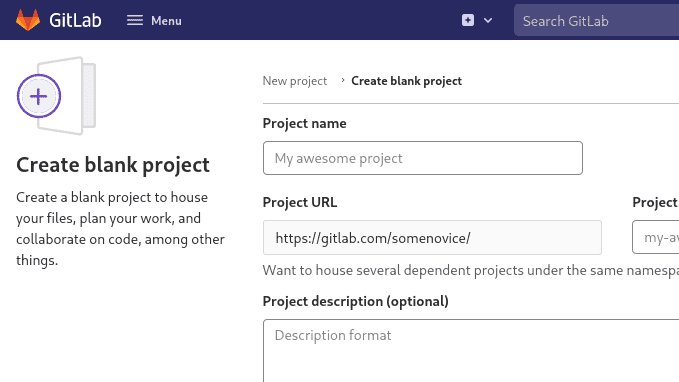The image size is (679, 382).
Task: Click the Create blank project breadcrumb
Action: 406,81
